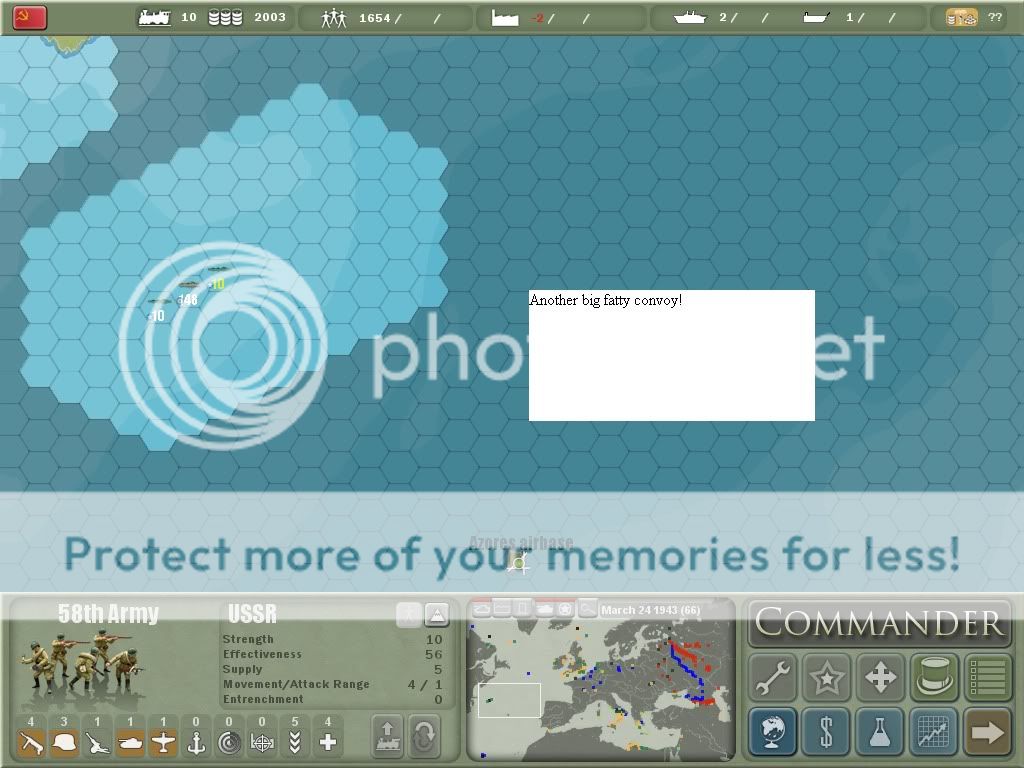Click the rail transport unit button
This screenshot has height=768, width=1024.
[388, 736]
